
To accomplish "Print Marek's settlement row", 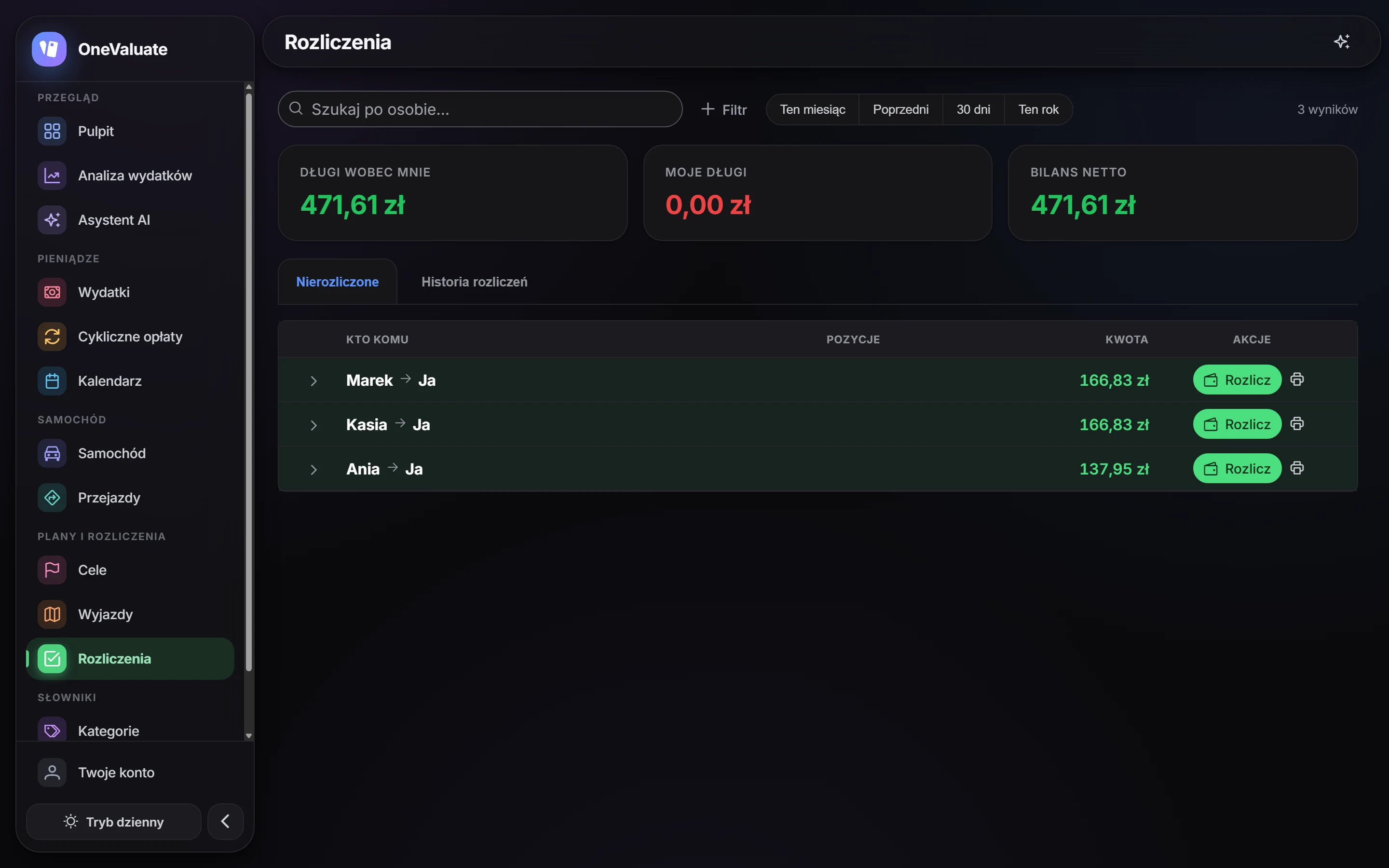I will point(1296,380).
